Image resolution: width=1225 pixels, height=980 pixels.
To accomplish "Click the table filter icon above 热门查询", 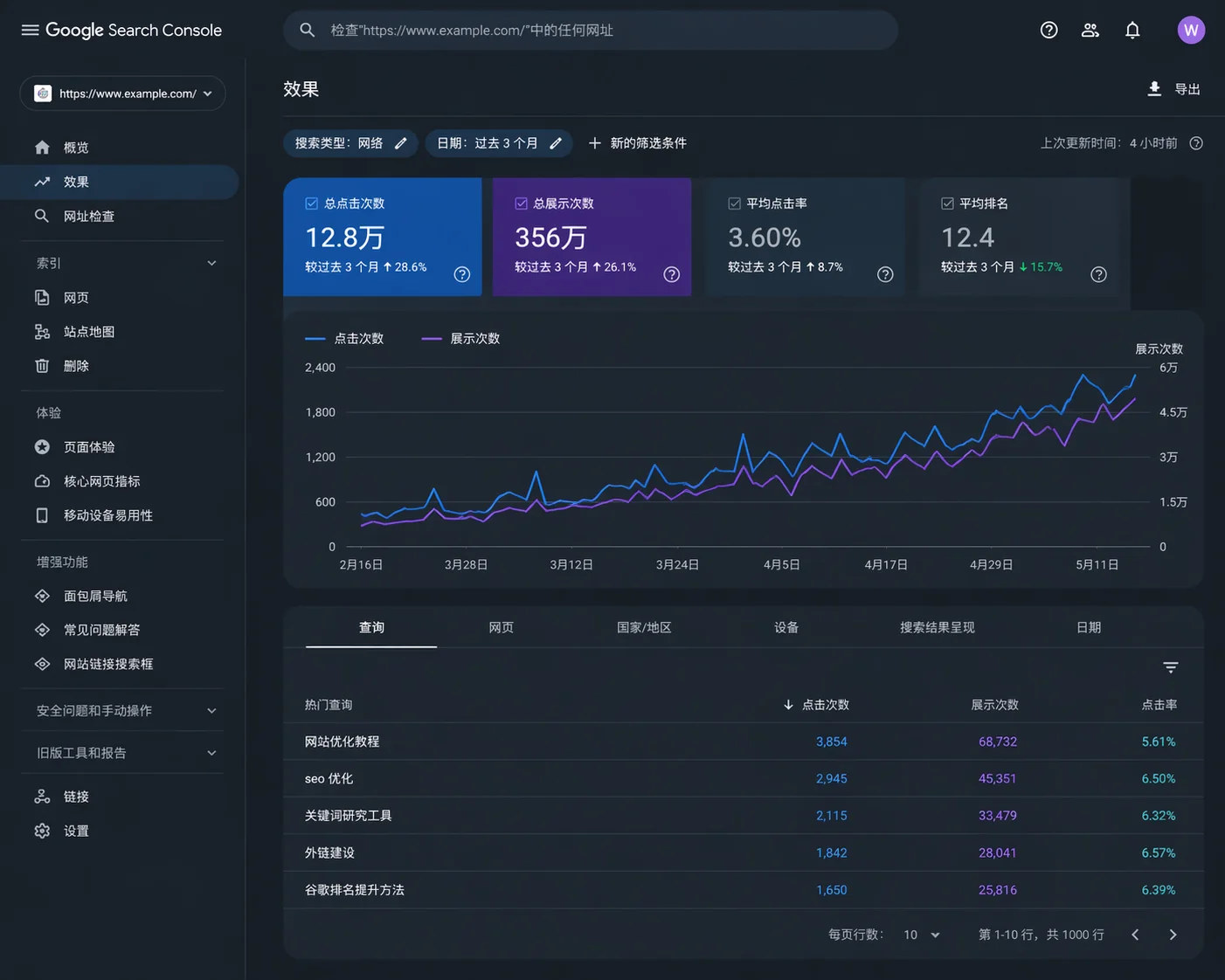I will [1171, 666].
